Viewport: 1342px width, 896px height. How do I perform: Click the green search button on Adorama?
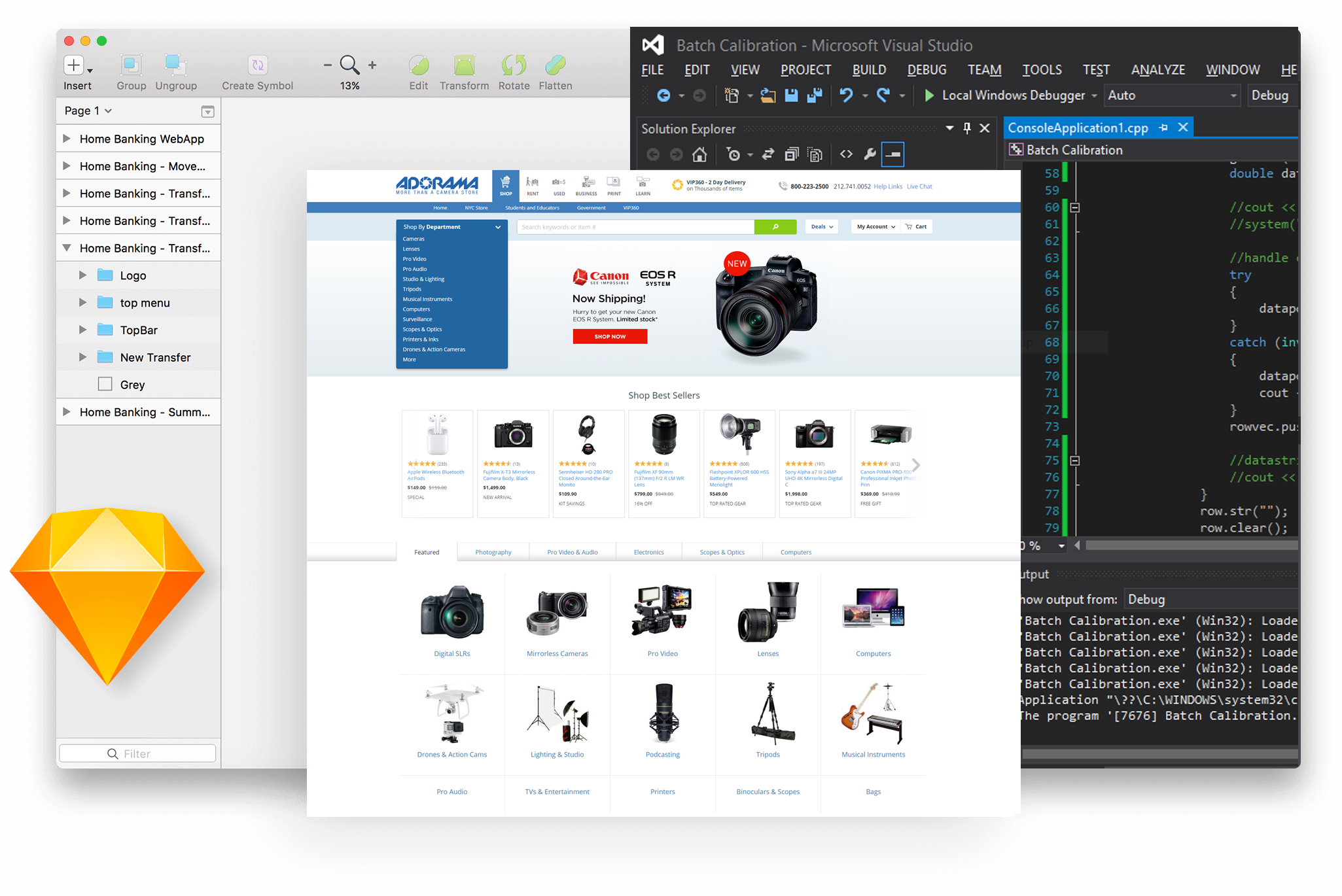point(775,227)
